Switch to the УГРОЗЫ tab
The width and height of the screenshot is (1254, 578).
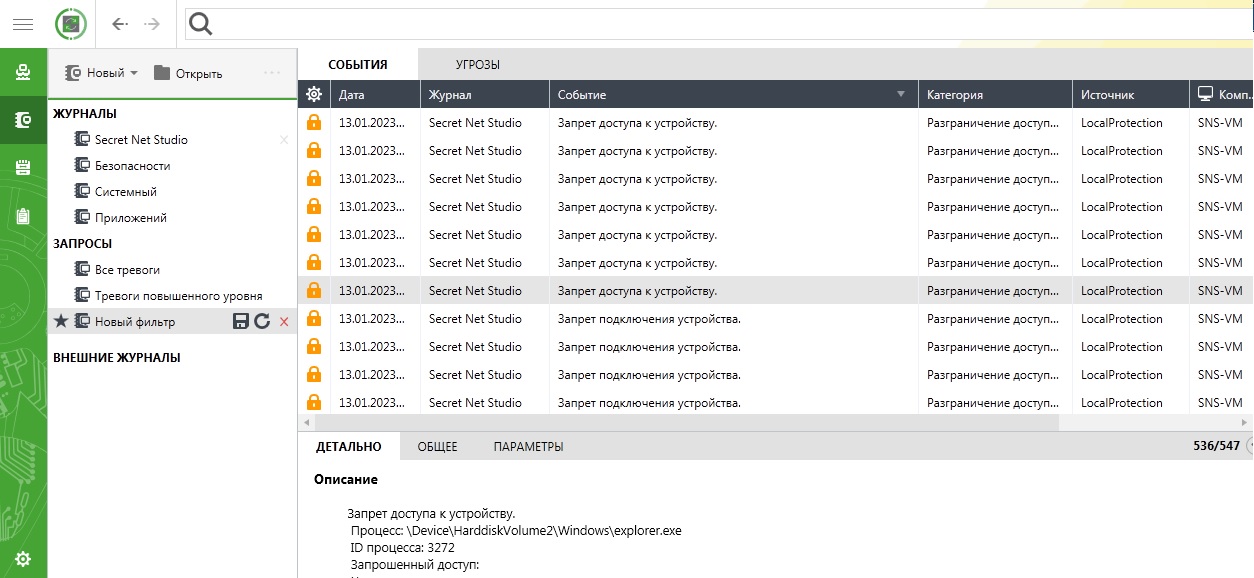477,64
